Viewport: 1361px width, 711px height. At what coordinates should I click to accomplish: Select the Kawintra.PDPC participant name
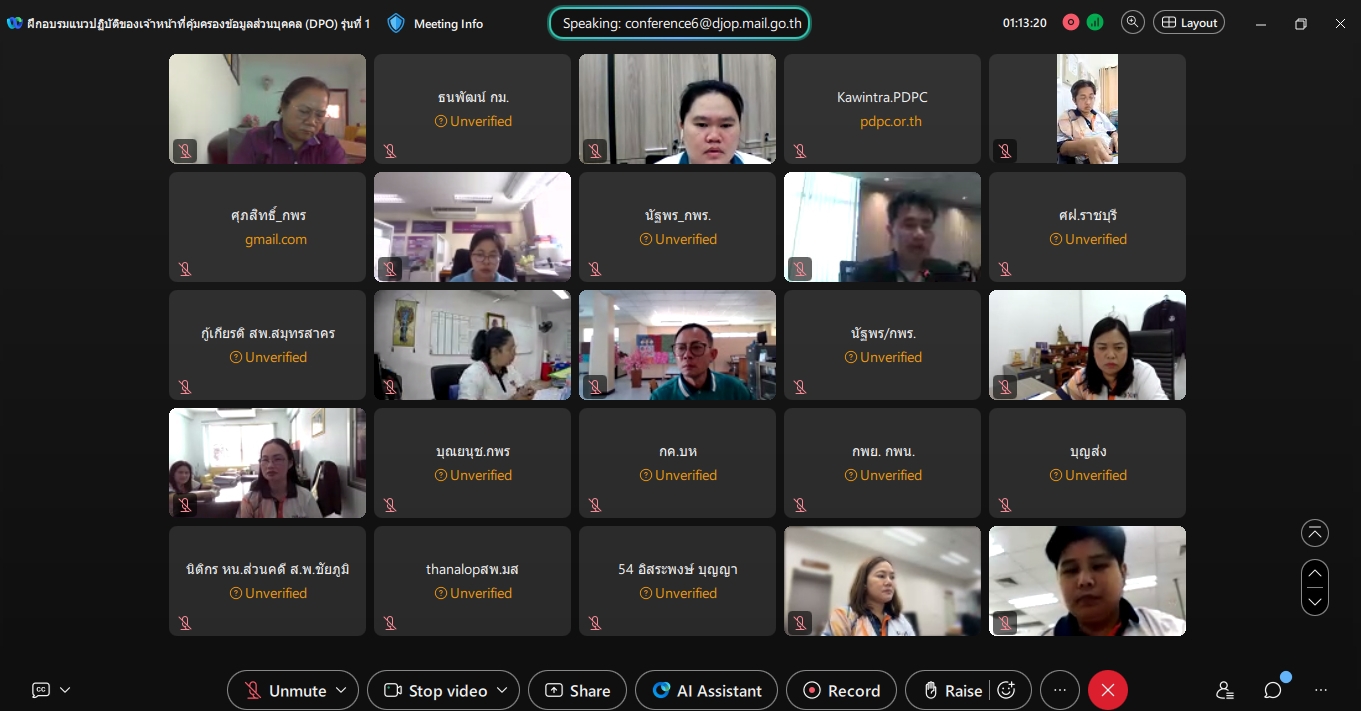pyautogui.click(x=882, y=97)
